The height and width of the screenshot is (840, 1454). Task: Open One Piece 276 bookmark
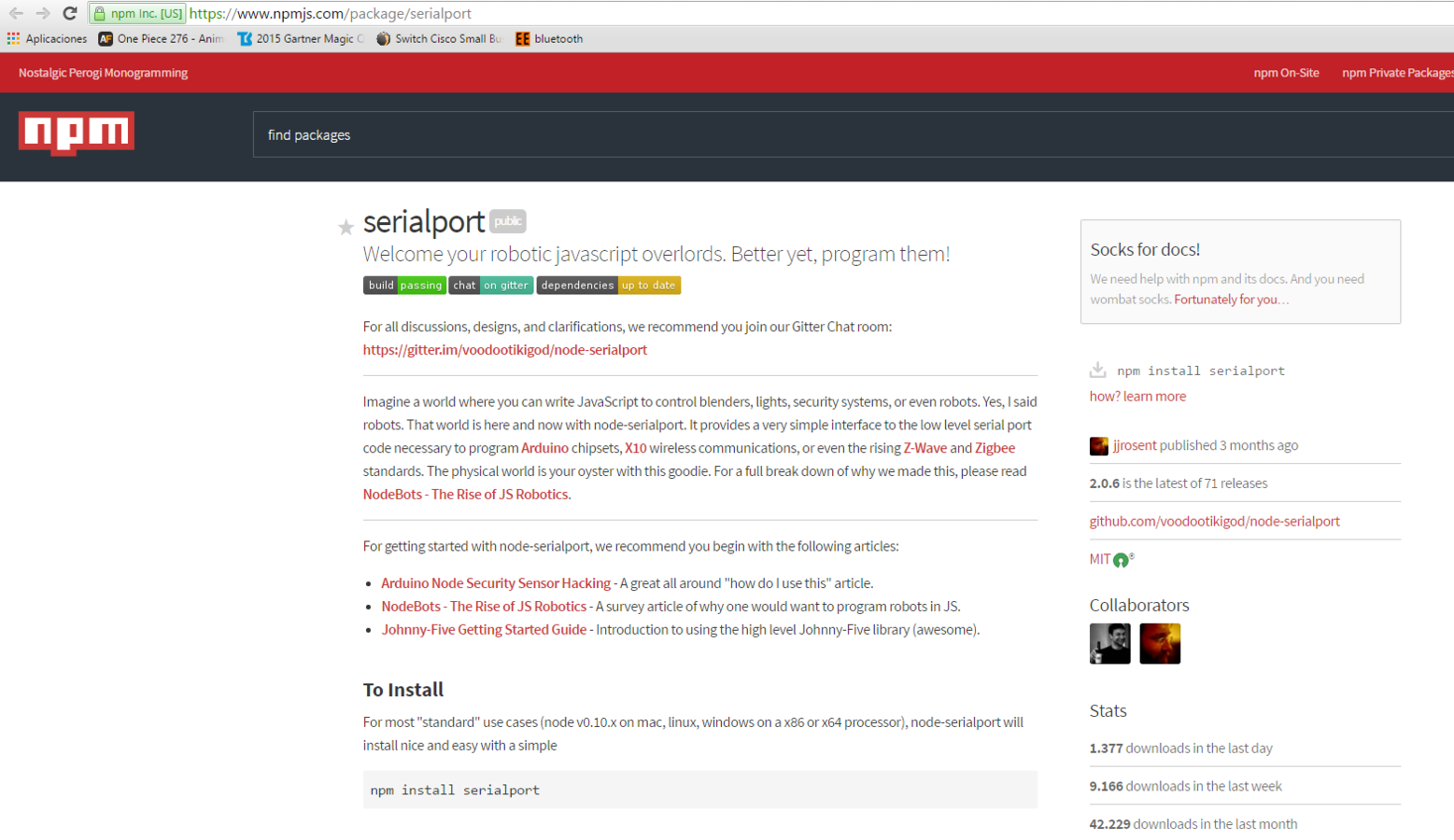[x=161, y=38]
